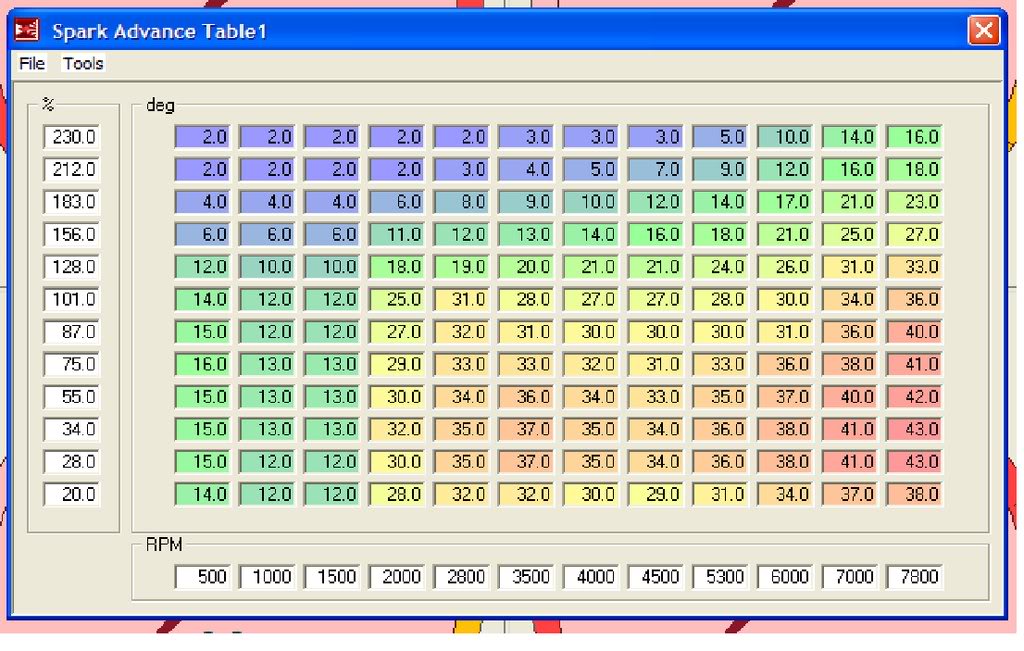Click the green 16.0 cell at top right
This screenshot has height=651, width=1024.
click(914, 137)
